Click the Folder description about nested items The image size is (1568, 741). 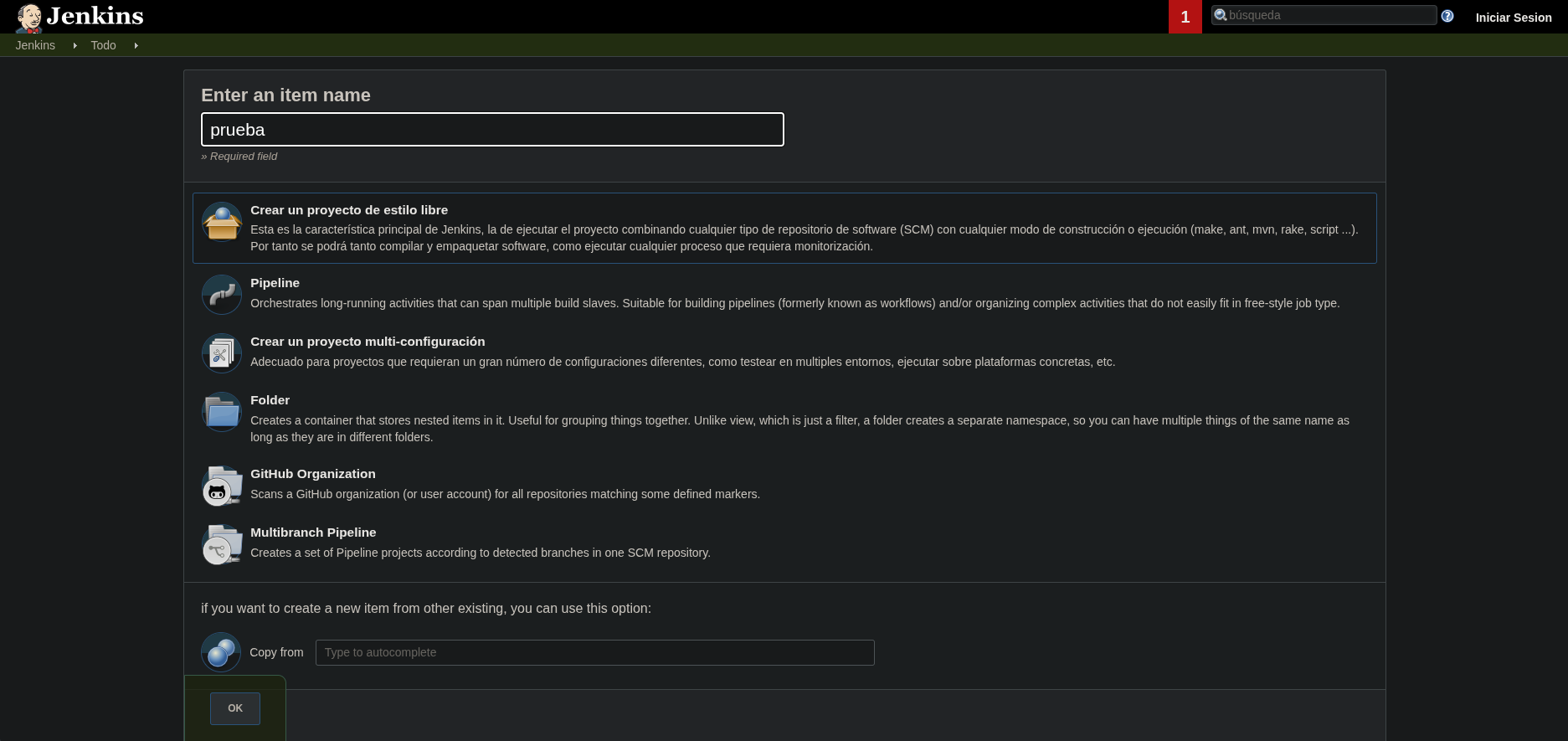pyautogui.click(x=799, y=429)
